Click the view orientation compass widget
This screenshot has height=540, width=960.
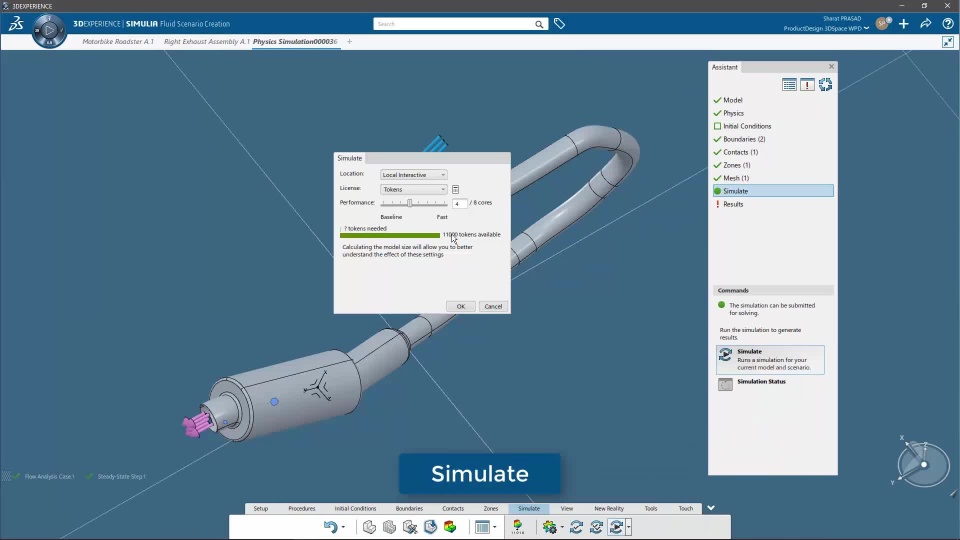pyautogui.click(x=923, y=463)
